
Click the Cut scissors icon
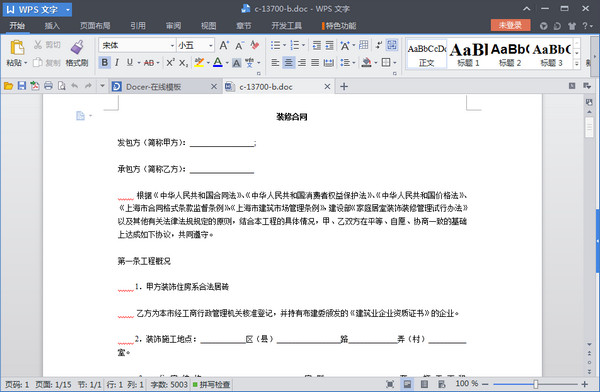[x=38, y=45]
